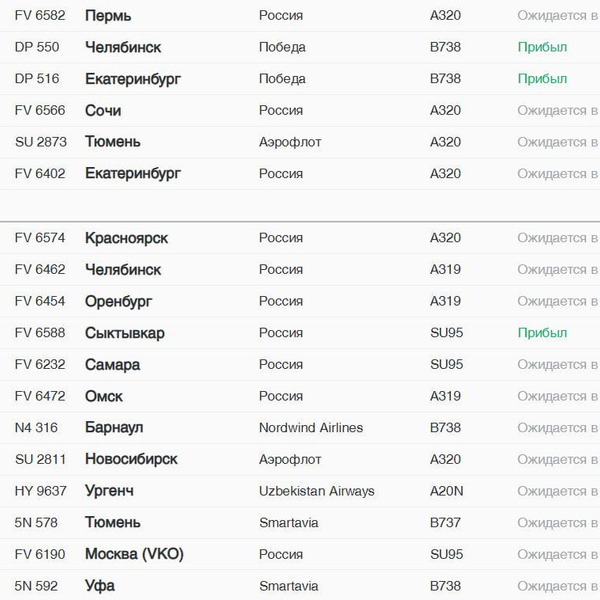Click the A20N aircraft type in the Ургенч row
This screenshot has height=600, width=600.
[447, 491]
